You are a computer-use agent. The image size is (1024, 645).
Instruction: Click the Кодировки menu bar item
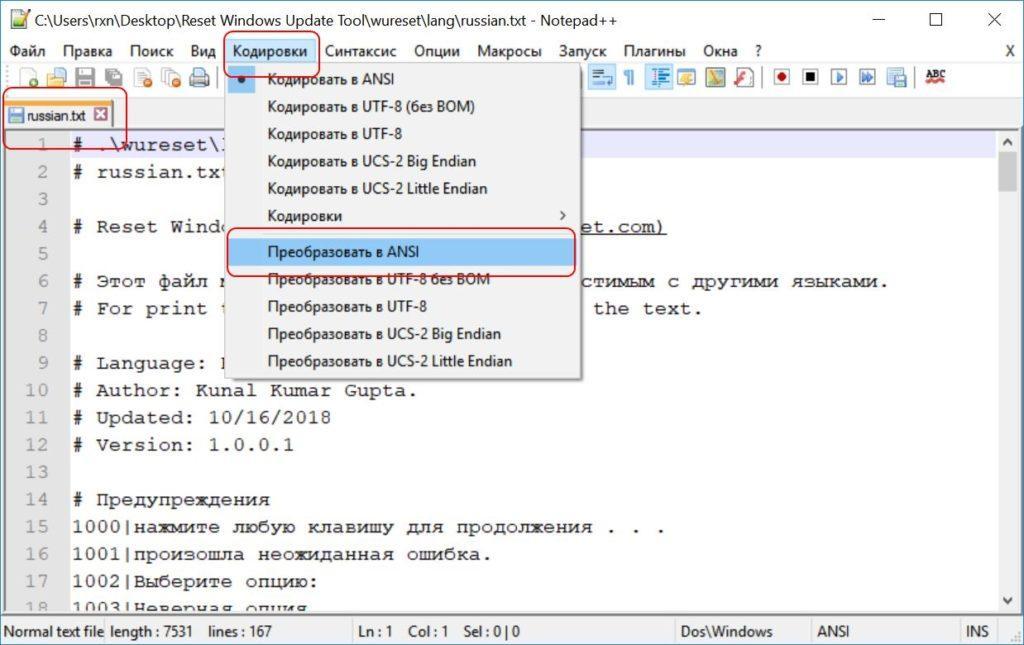[270, 51]
